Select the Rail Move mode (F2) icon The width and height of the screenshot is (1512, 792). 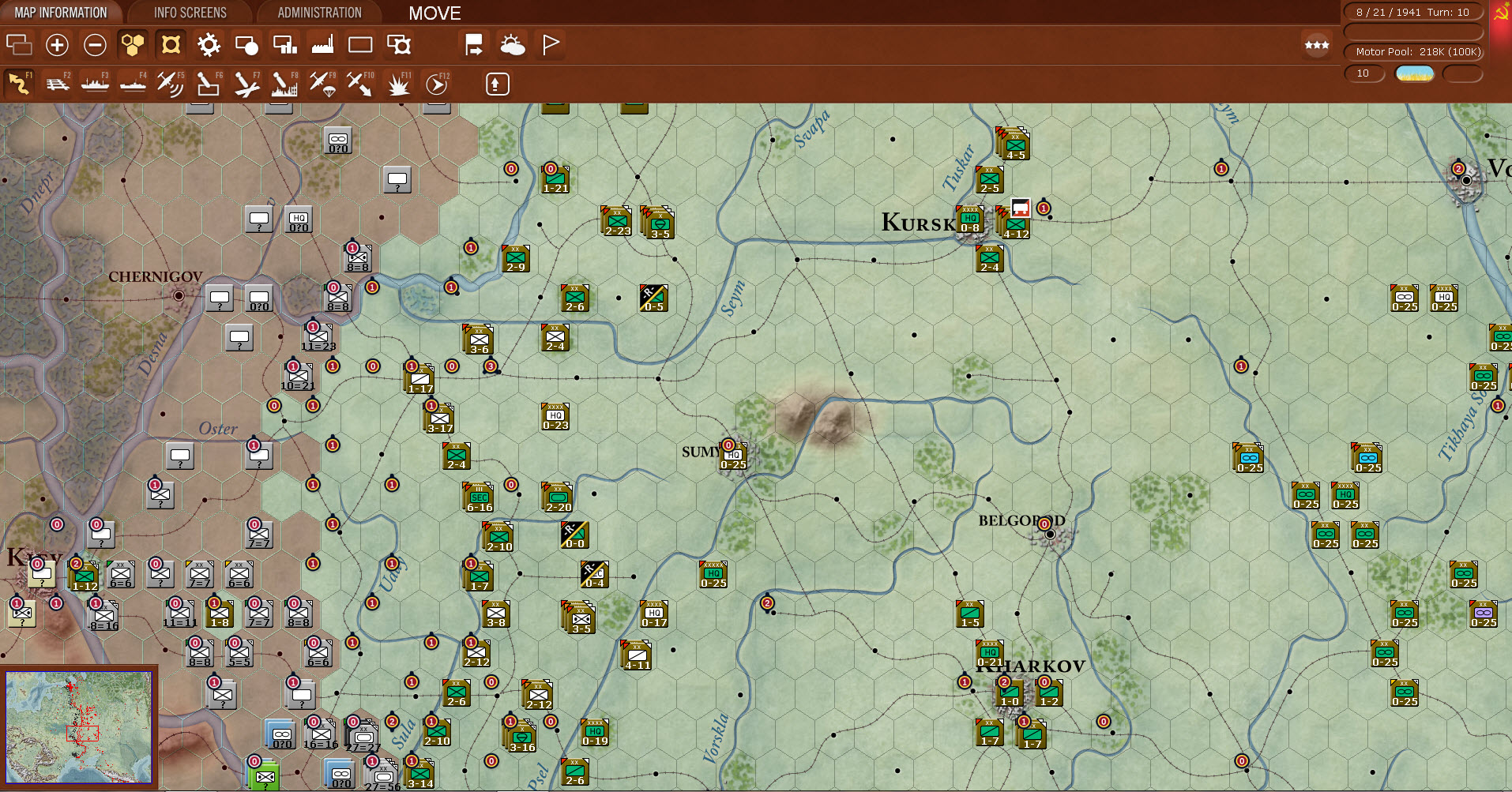57,84
